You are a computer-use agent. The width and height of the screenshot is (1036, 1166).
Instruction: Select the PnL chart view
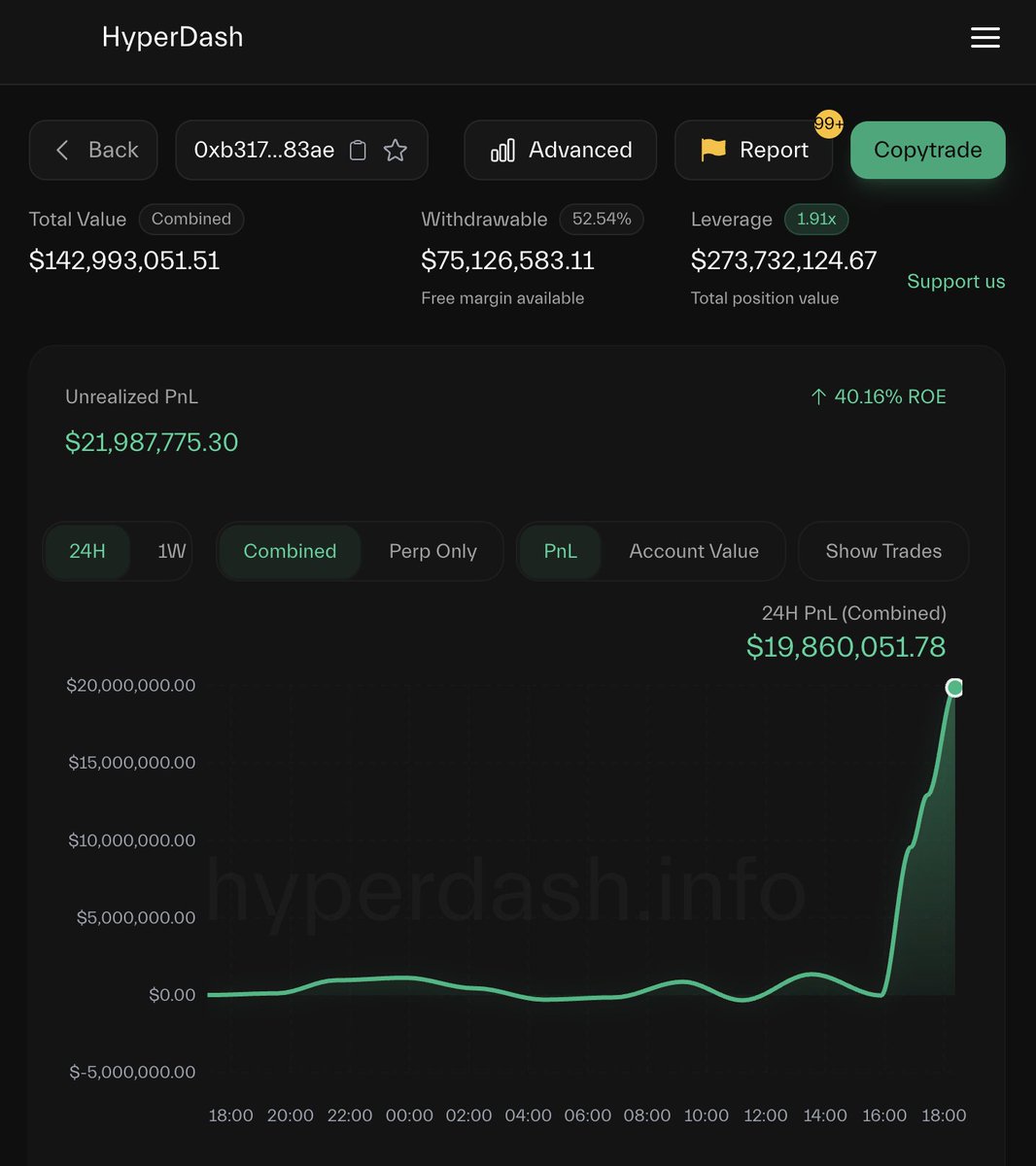(560, 551)
